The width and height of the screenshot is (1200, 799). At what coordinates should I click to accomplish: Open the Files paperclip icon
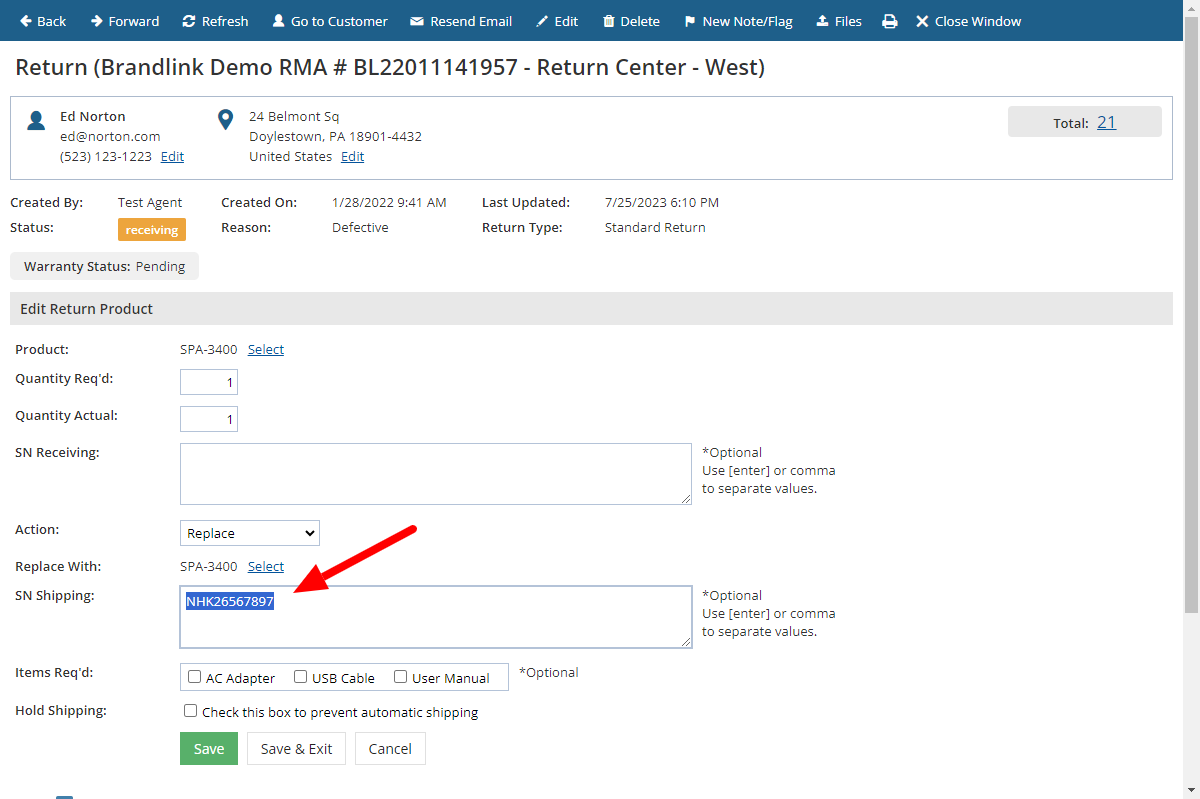[x=821, y=20]
